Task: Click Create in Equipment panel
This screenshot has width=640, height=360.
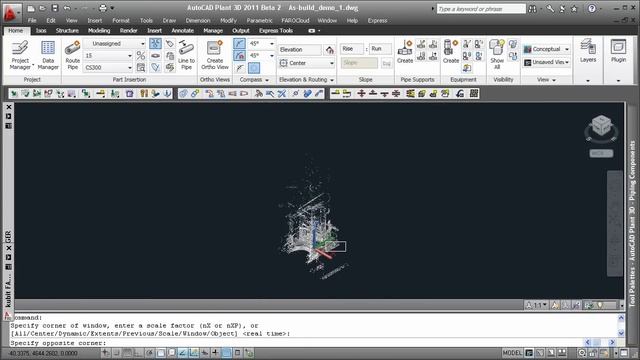Action: tap(451, 51)
